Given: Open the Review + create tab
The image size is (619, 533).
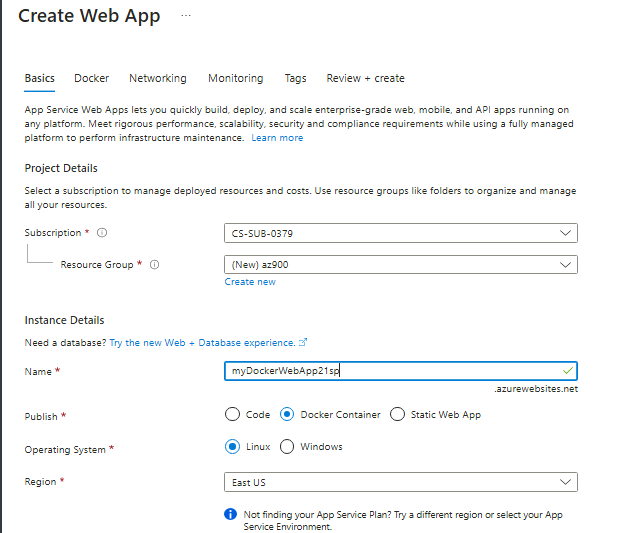Looking at the screenshot, I should coord(365,78).
